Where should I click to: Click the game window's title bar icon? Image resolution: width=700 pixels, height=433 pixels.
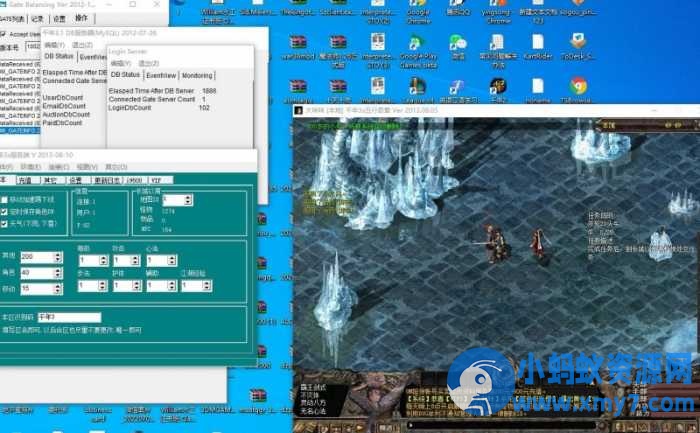tap(299, 110)
